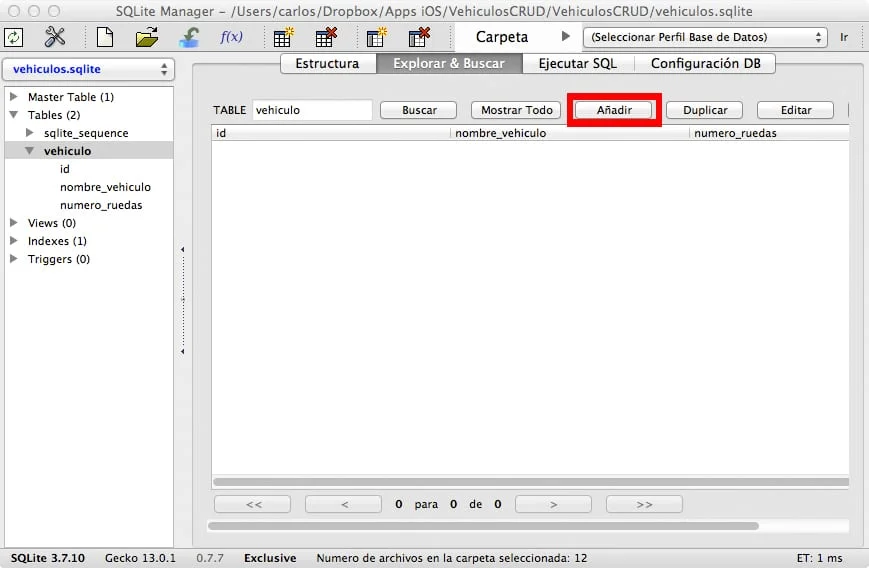
Task: Click the Gecko 13.0.1 status text
Action: click(x=140, y=558)
